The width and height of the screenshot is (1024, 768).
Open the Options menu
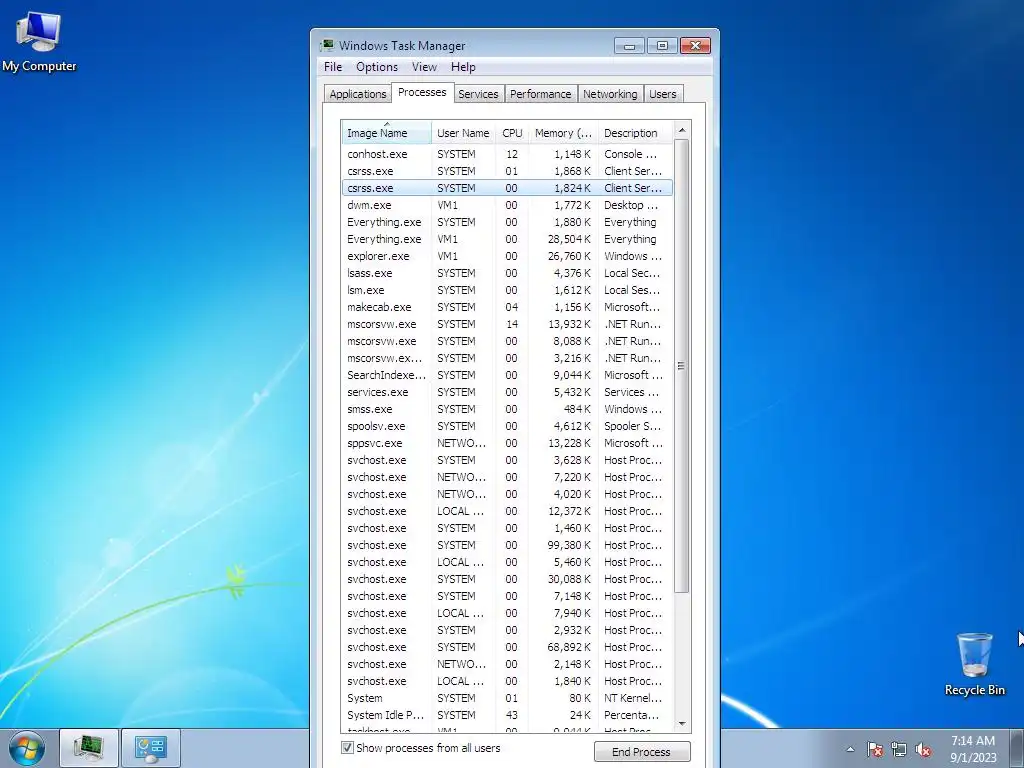pyautogui.click(x=377, y=67)
